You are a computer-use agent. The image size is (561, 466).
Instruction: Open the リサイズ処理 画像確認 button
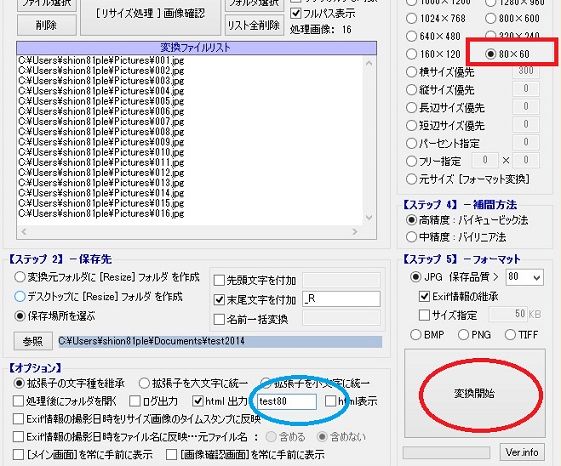pos(150,14)
